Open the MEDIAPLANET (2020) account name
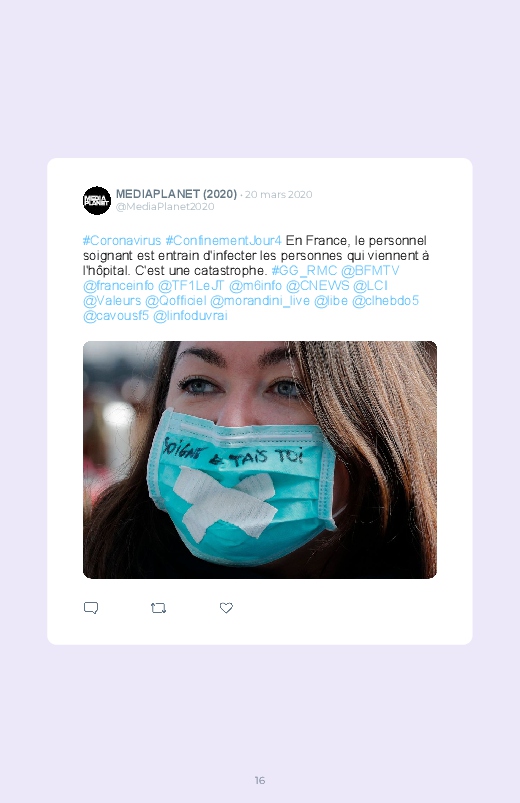 [x=176, y=194]
